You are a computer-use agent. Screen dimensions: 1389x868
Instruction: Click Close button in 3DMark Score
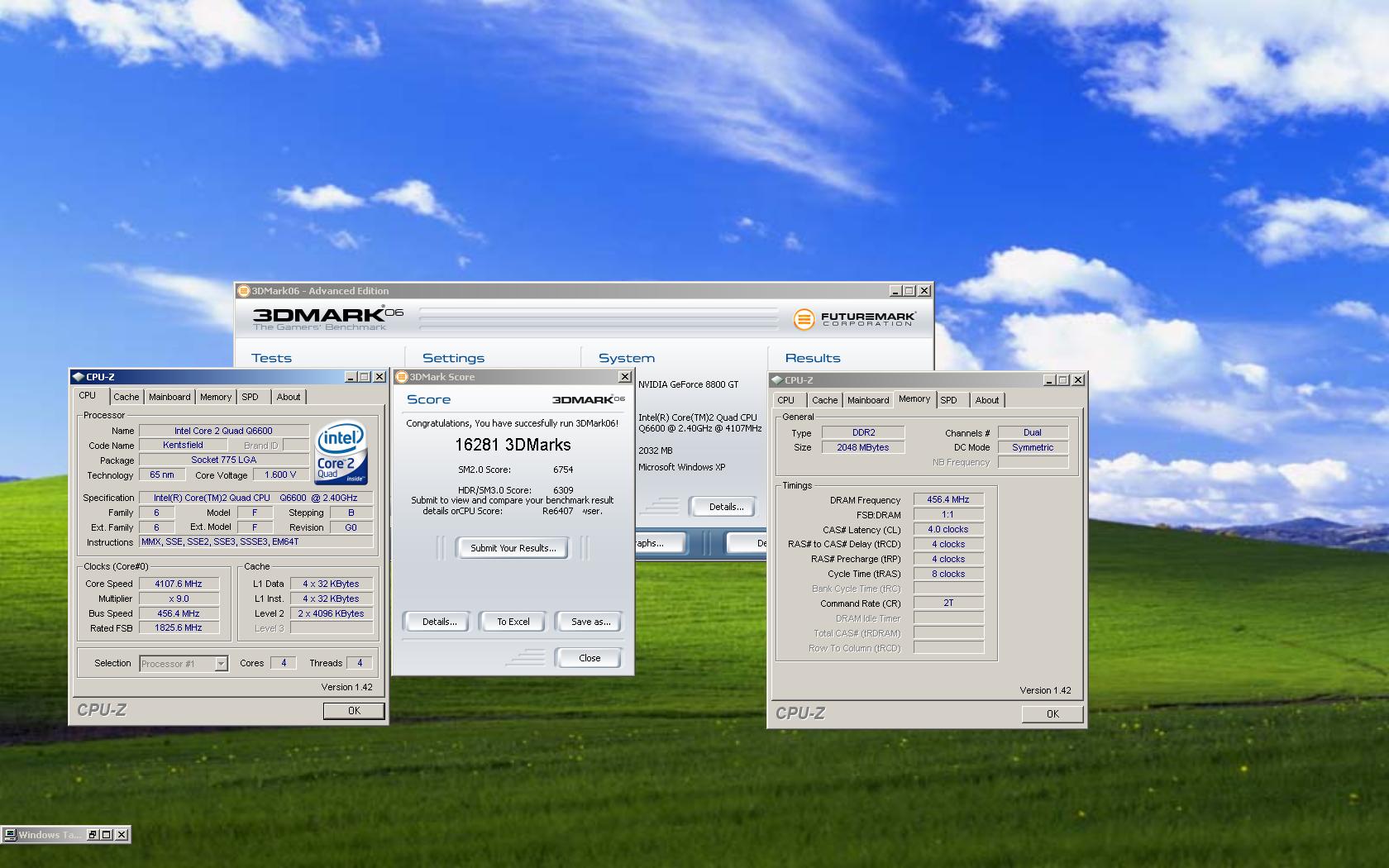tap(589, 658)
